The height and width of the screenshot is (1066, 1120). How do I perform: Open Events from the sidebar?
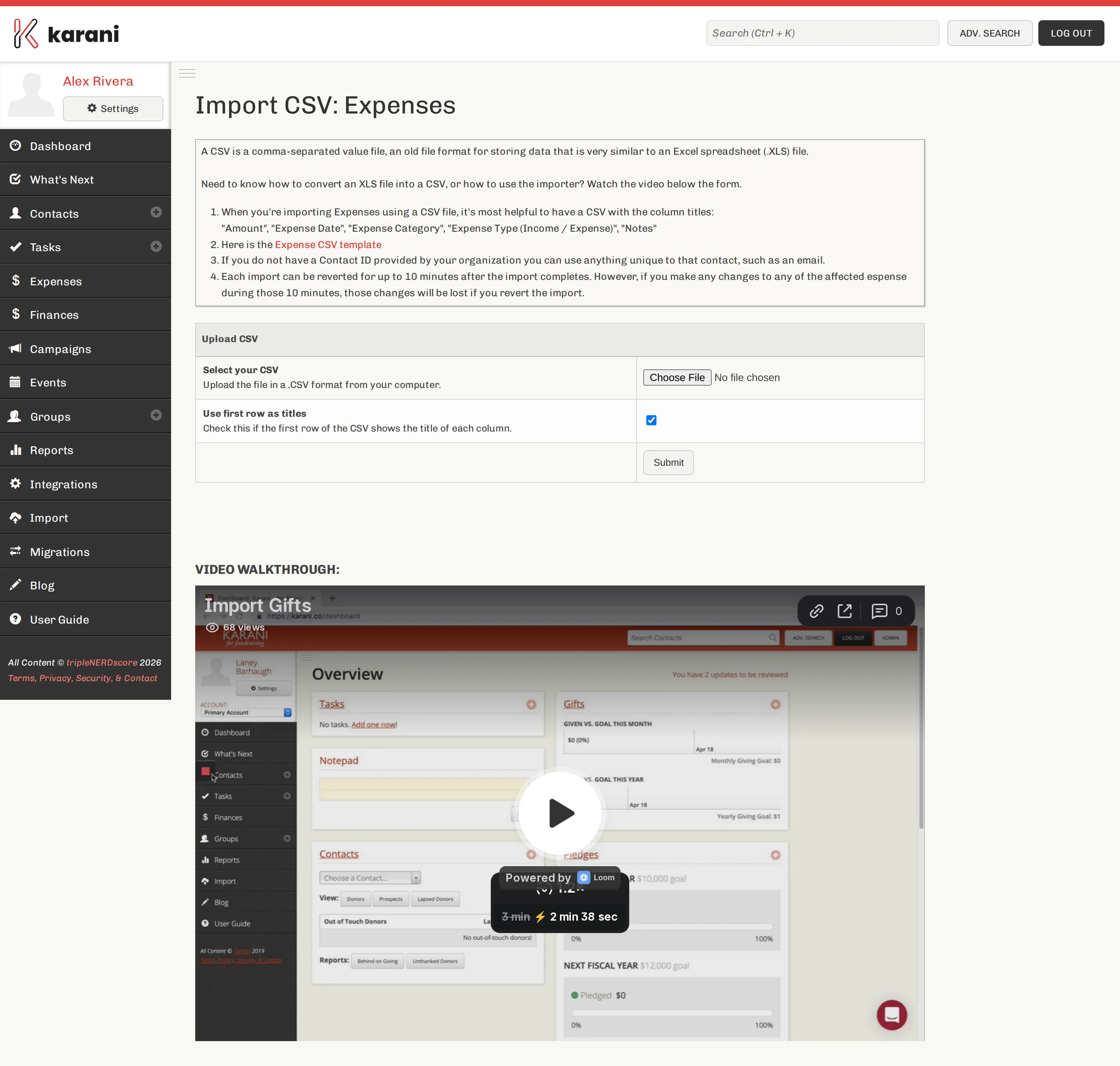(x=85, y=383)
